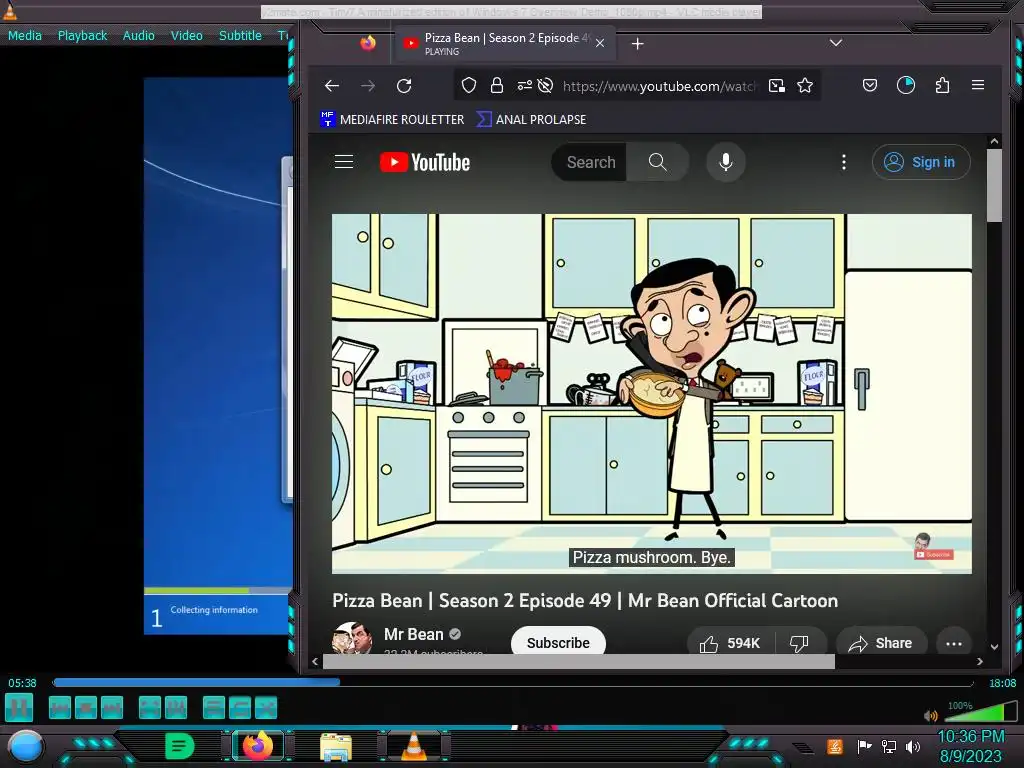Stop VLC playback

click(x=86, y=707)
